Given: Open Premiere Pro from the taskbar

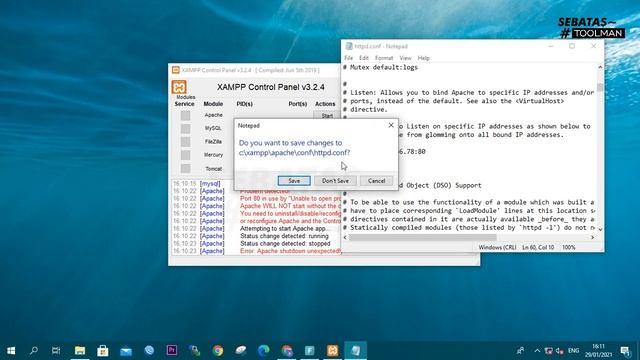Looking at the screenshot, I should point(172,350).
